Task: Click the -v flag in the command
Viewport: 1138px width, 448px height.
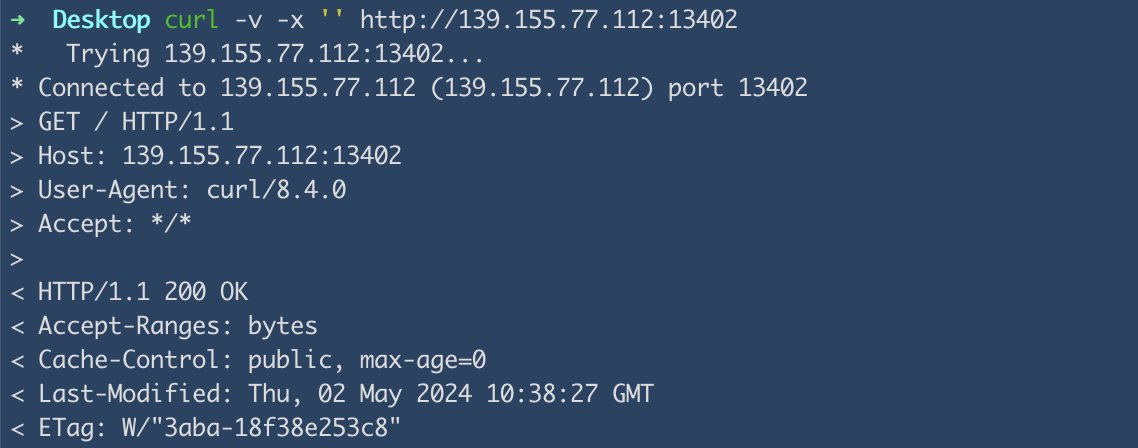Action: 247,19
